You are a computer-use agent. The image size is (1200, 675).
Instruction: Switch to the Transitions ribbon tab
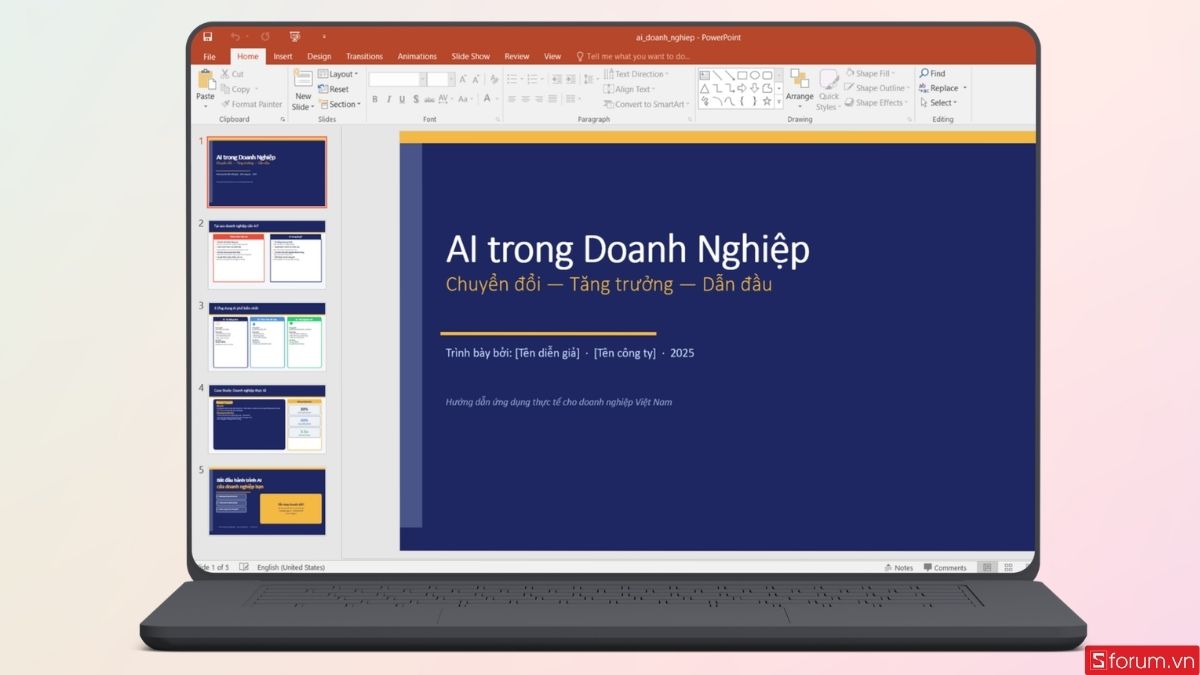click(x=364, y=56)
